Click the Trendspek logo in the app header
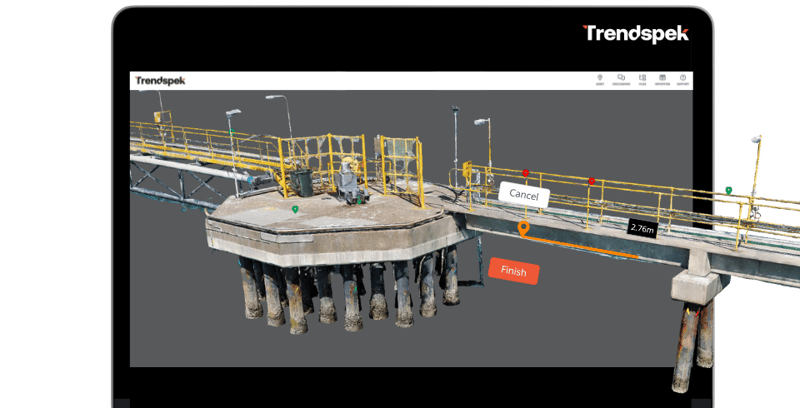This screenshot has width=800, height=408. (x=160, y=81)
